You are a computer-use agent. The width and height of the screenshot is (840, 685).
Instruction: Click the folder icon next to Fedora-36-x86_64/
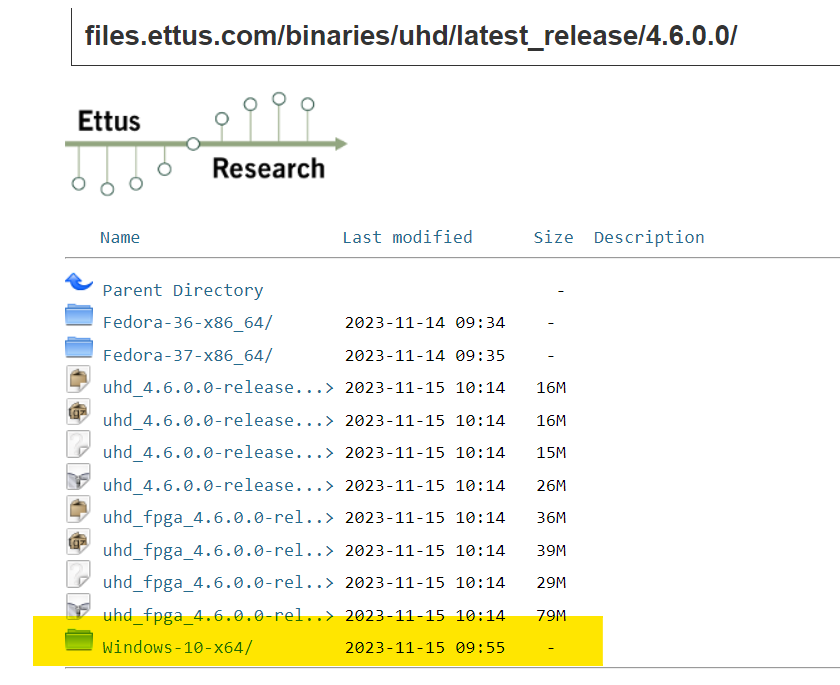pos(79,315)
